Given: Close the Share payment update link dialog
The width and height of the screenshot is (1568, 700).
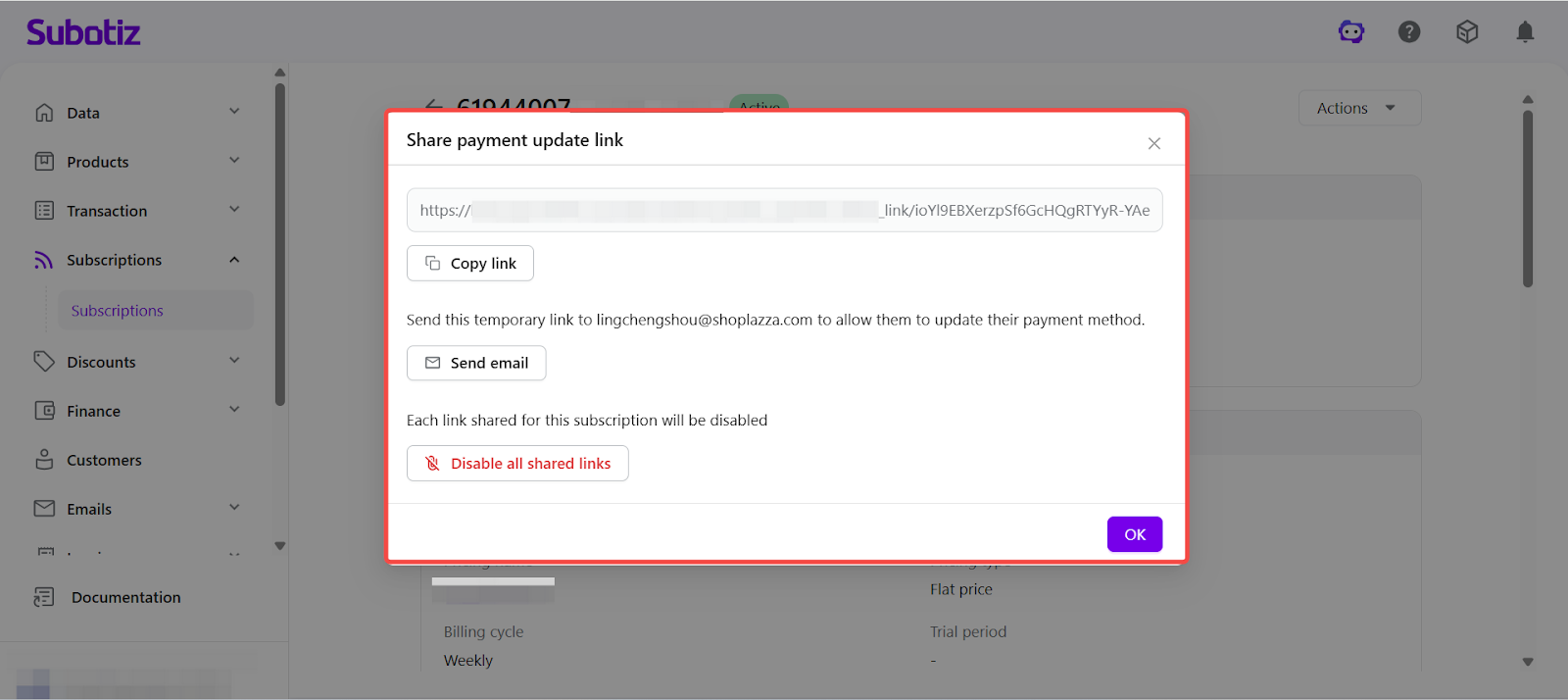Looking at the screenshot, I should point(1154,143).
